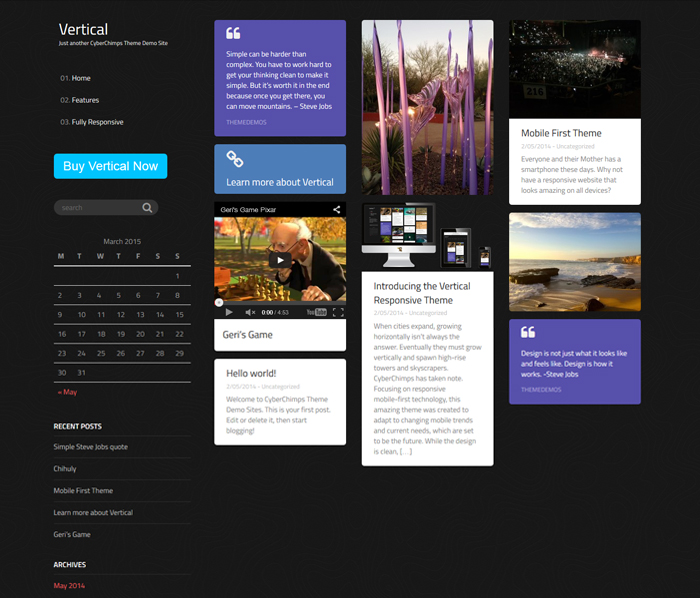
Task: Open recent post Simple Steve Jobs quote
Action: (91, 447)
